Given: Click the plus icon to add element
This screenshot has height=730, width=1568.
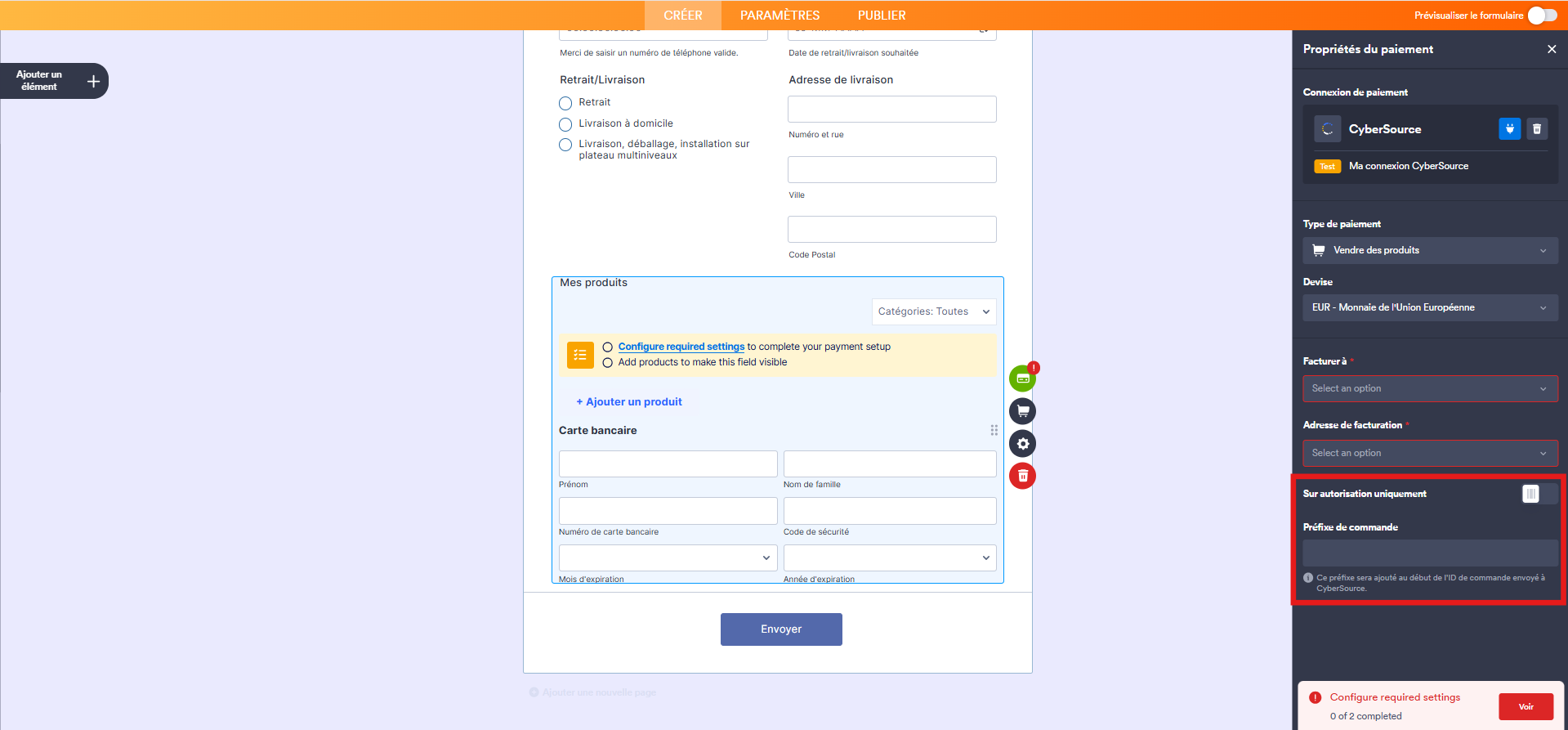Looking at the screenshot, I should [x=93, y=81].
